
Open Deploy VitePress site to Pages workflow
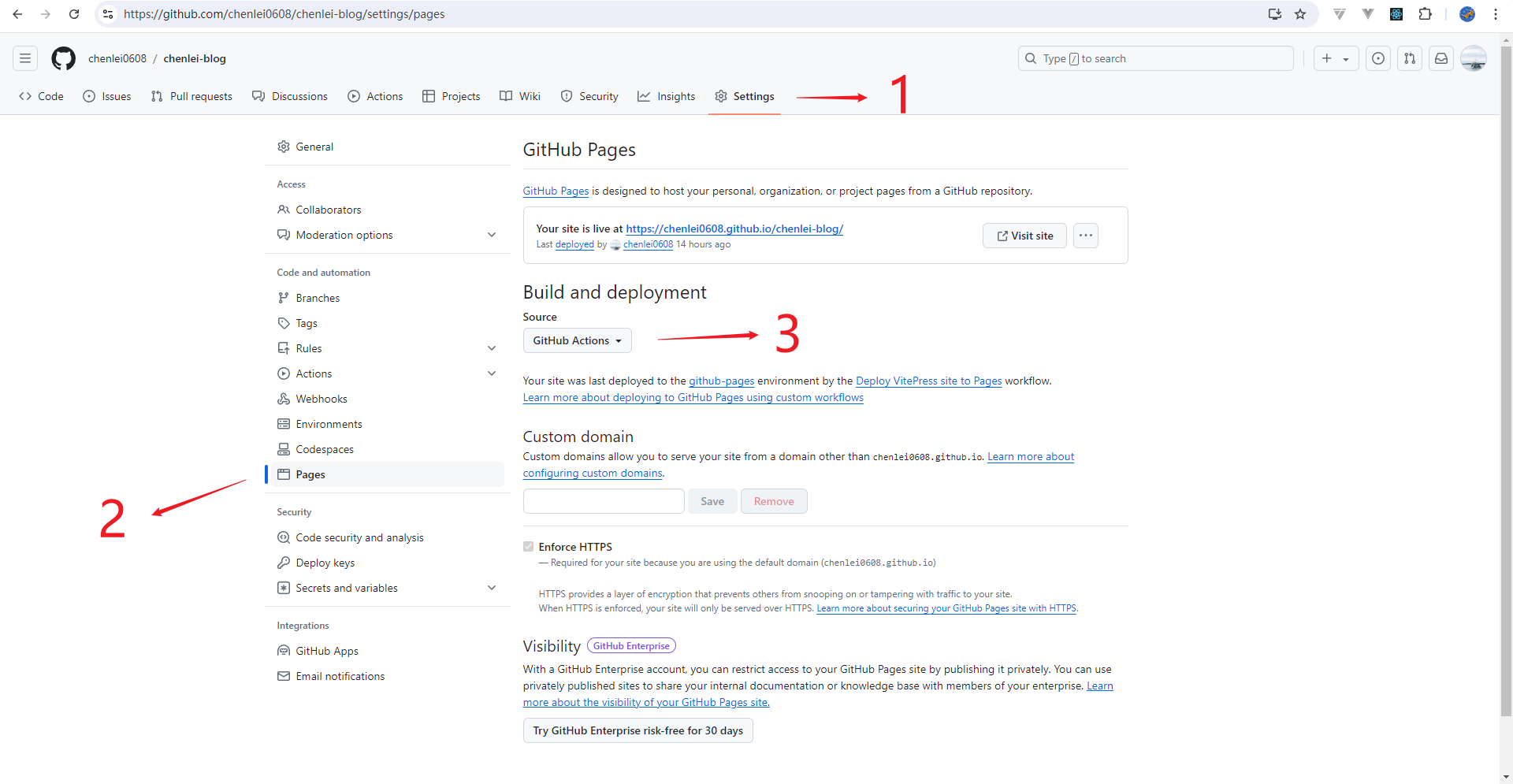pyautogui.click(x=929, y=381)
